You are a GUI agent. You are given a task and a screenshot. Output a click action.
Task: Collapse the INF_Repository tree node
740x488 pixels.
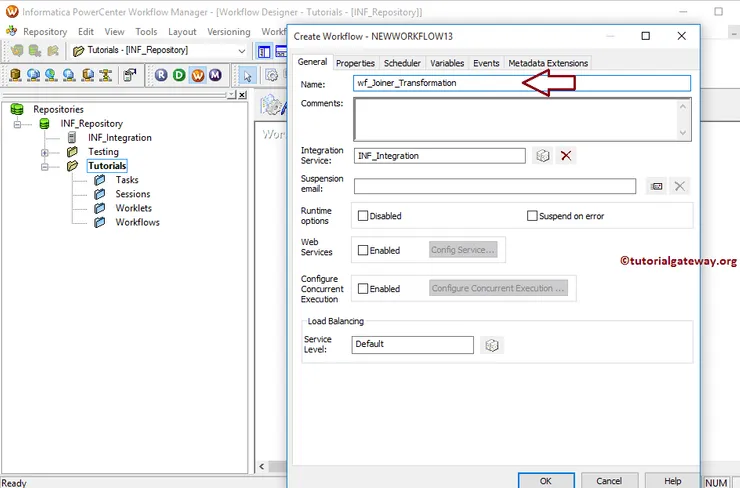coord(18,124)
